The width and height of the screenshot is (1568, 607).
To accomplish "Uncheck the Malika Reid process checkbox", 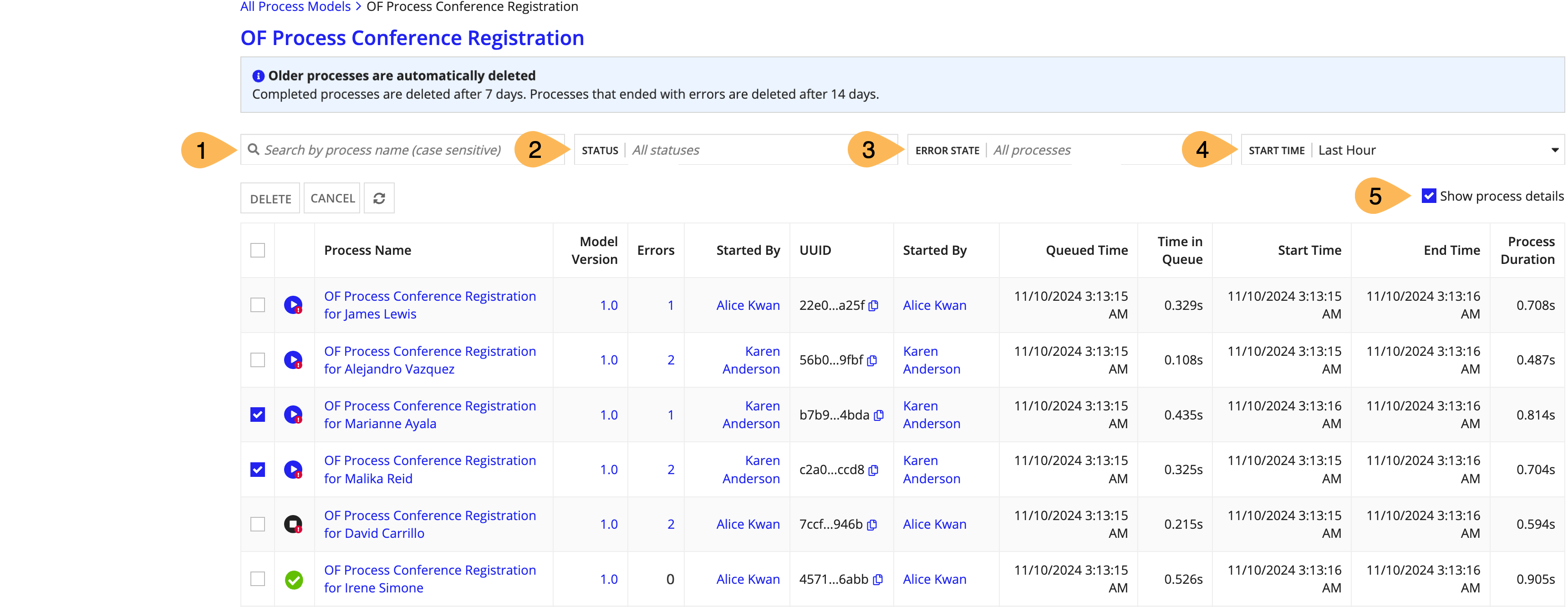I will (x=258, y=469).
